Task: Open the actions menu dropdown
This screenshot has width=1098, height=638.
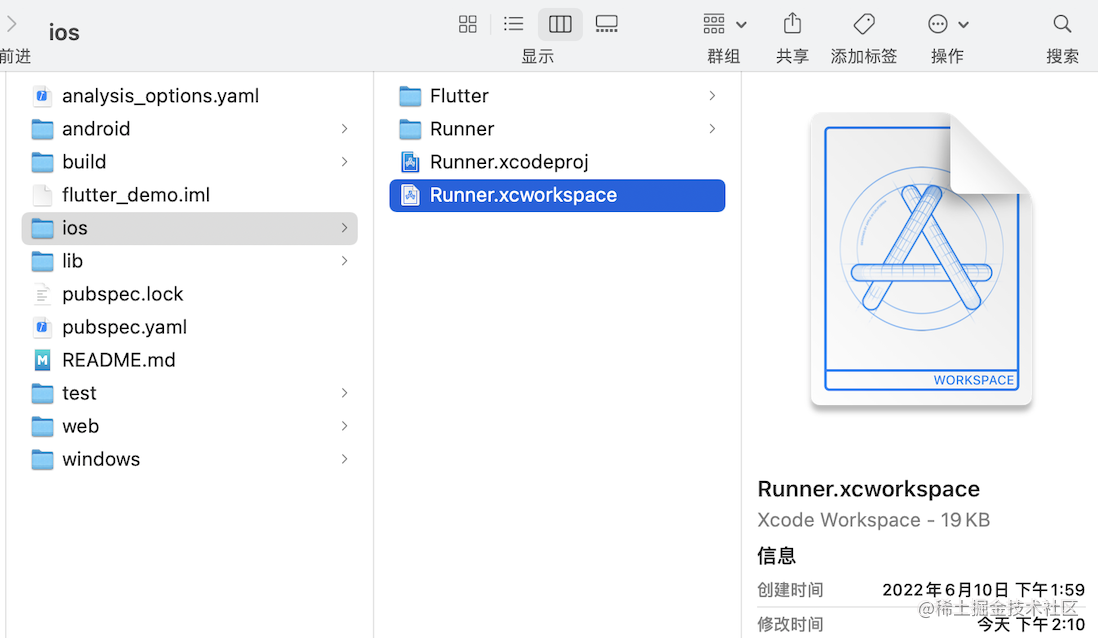Action: pos(947,24)
